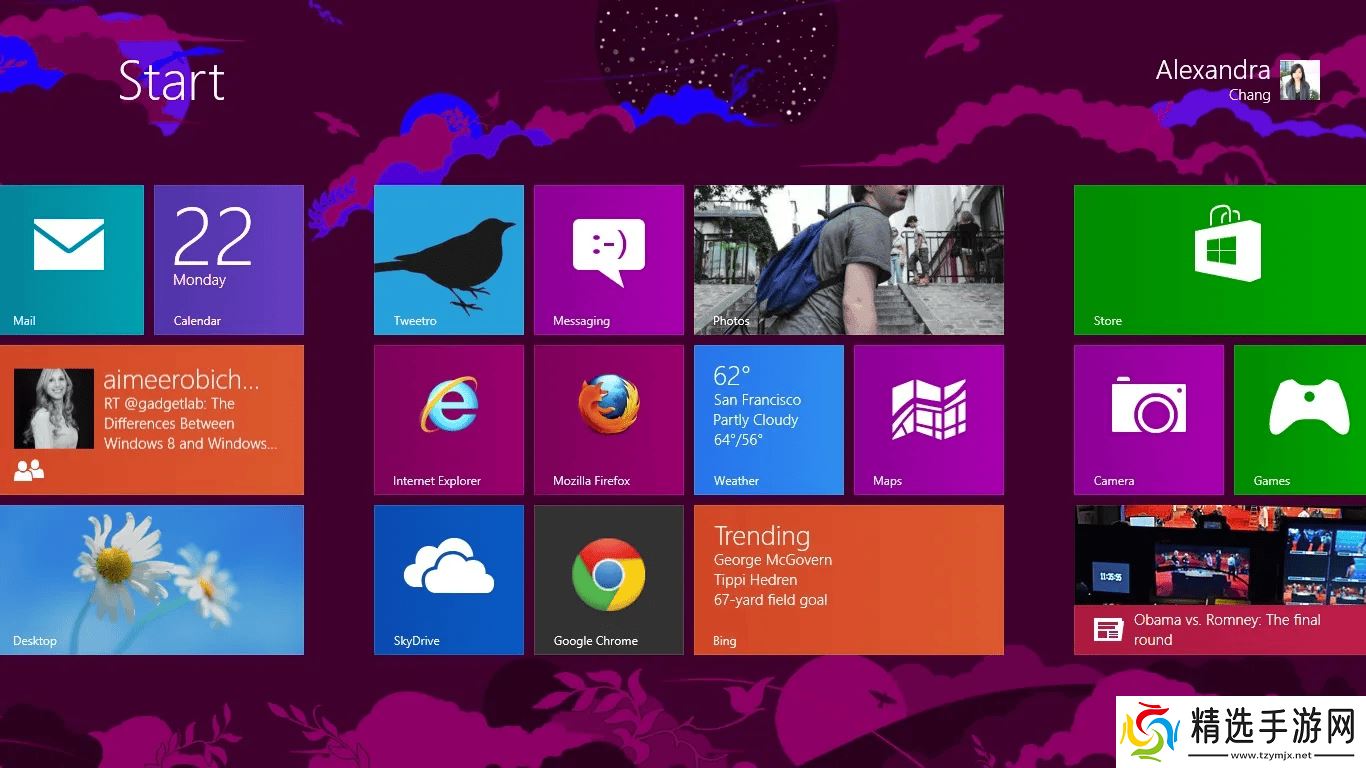Open the Desktop tile with daisies

151,579
